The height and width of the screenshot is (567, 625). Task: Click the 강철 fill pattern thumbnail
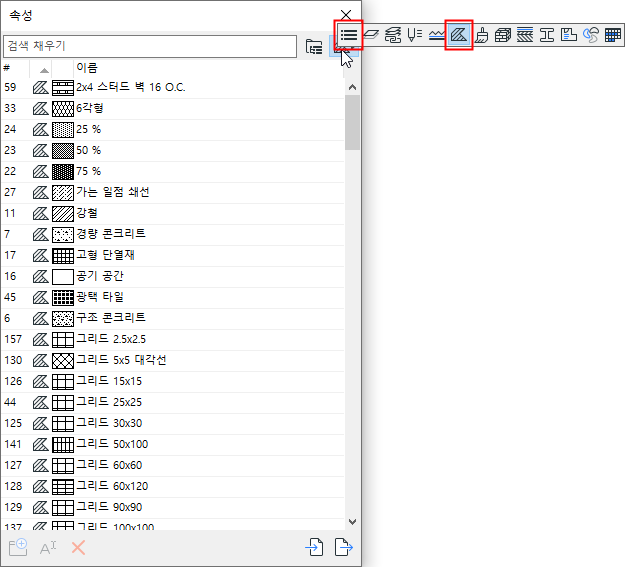click(63, 214)
